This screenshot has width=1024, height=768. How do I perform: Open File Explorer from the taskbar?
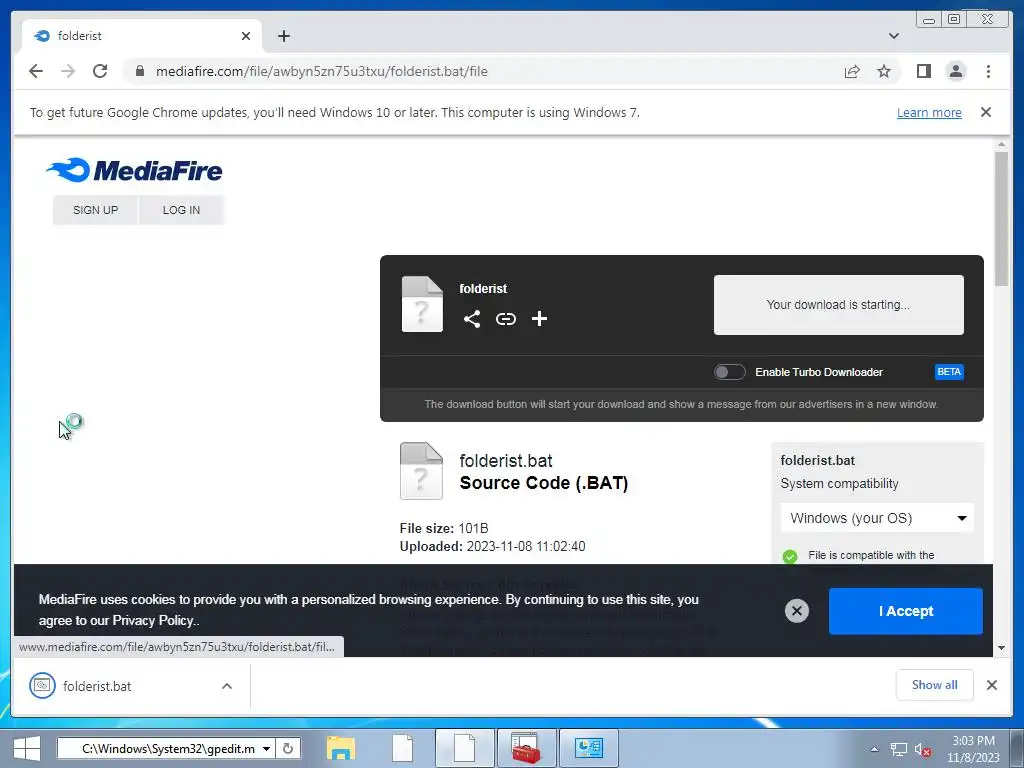(340, 748)
